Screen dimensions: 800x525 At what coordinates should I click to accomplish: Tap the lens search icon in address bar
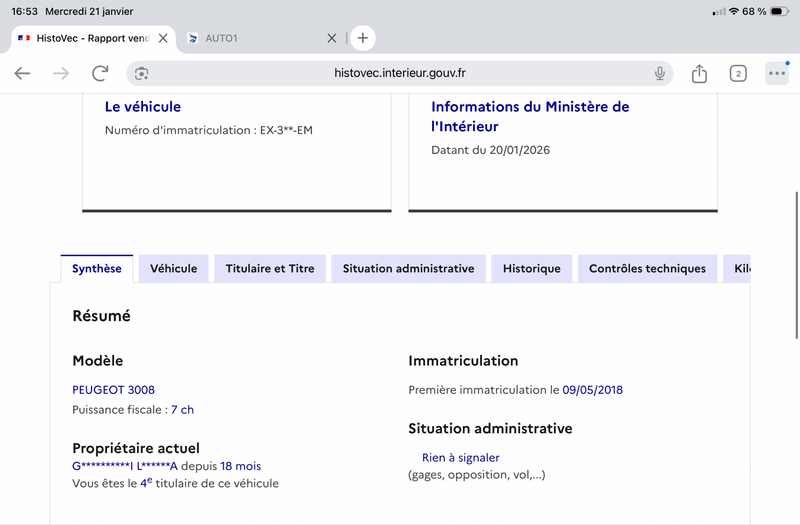coord(142,73)
